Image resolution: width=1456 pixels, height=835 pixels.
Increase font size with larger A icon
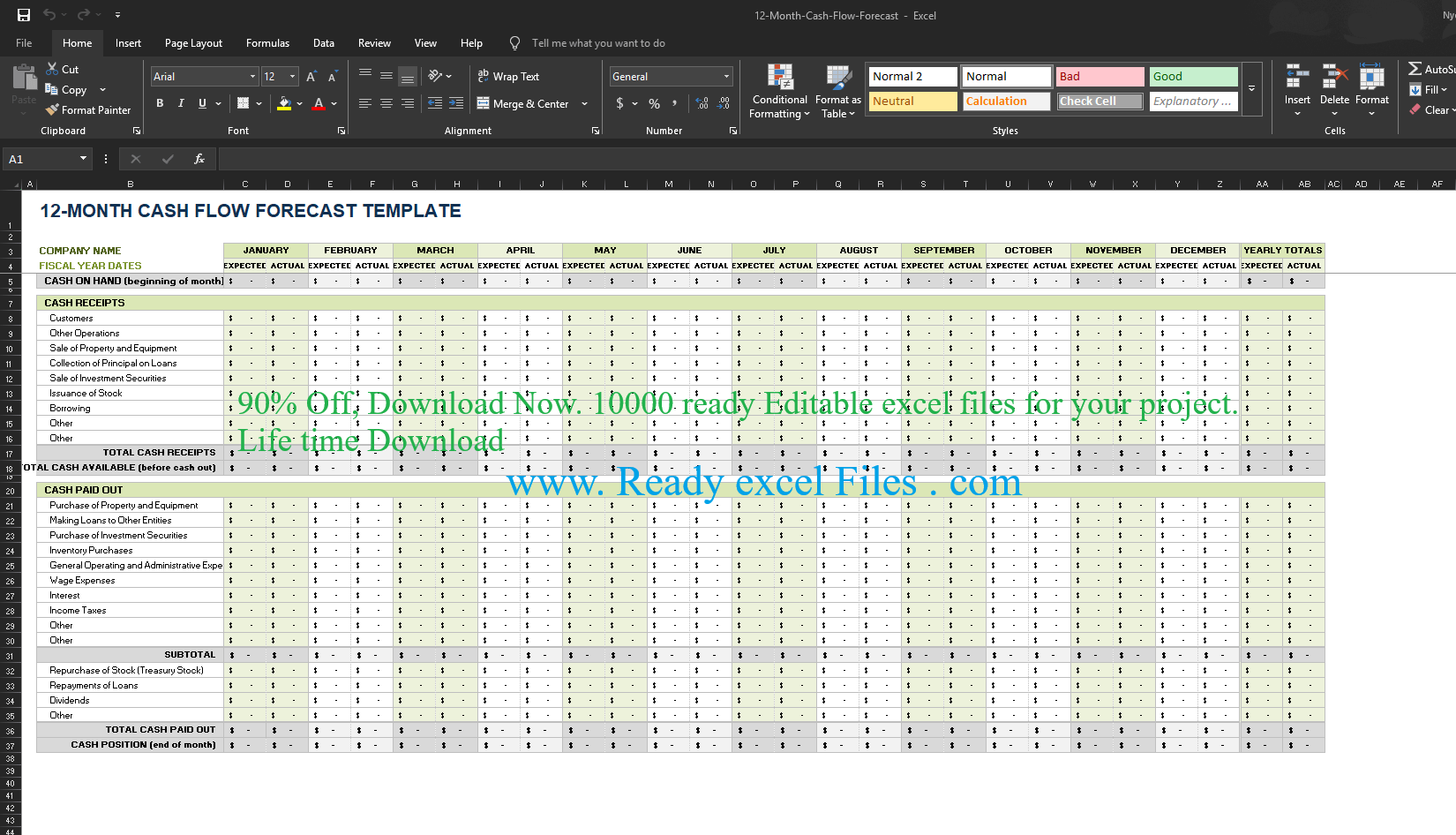pyautogui.click(x=311, y=77)
